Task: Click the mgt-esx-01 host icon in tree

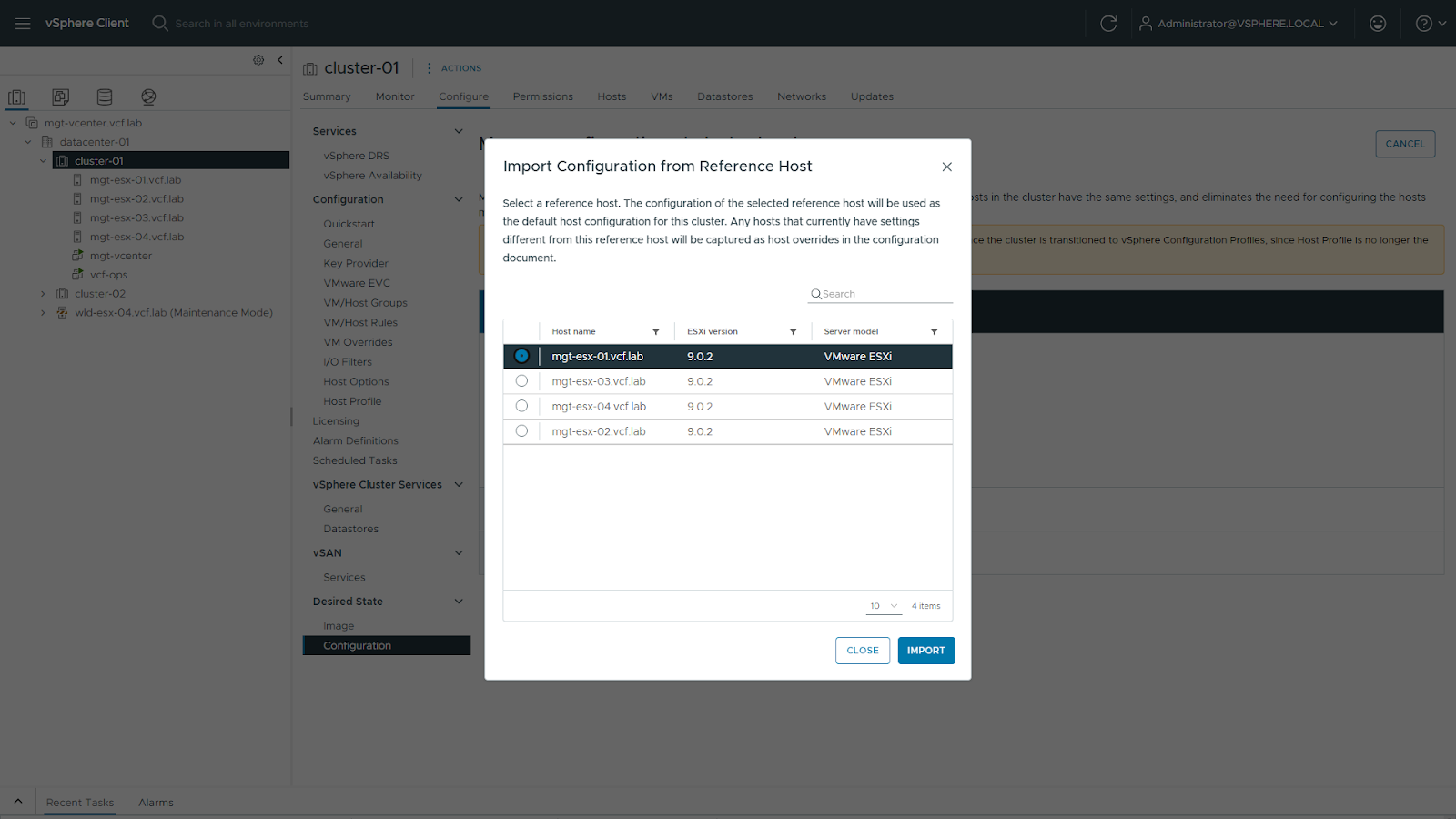Action: (77, 180)
